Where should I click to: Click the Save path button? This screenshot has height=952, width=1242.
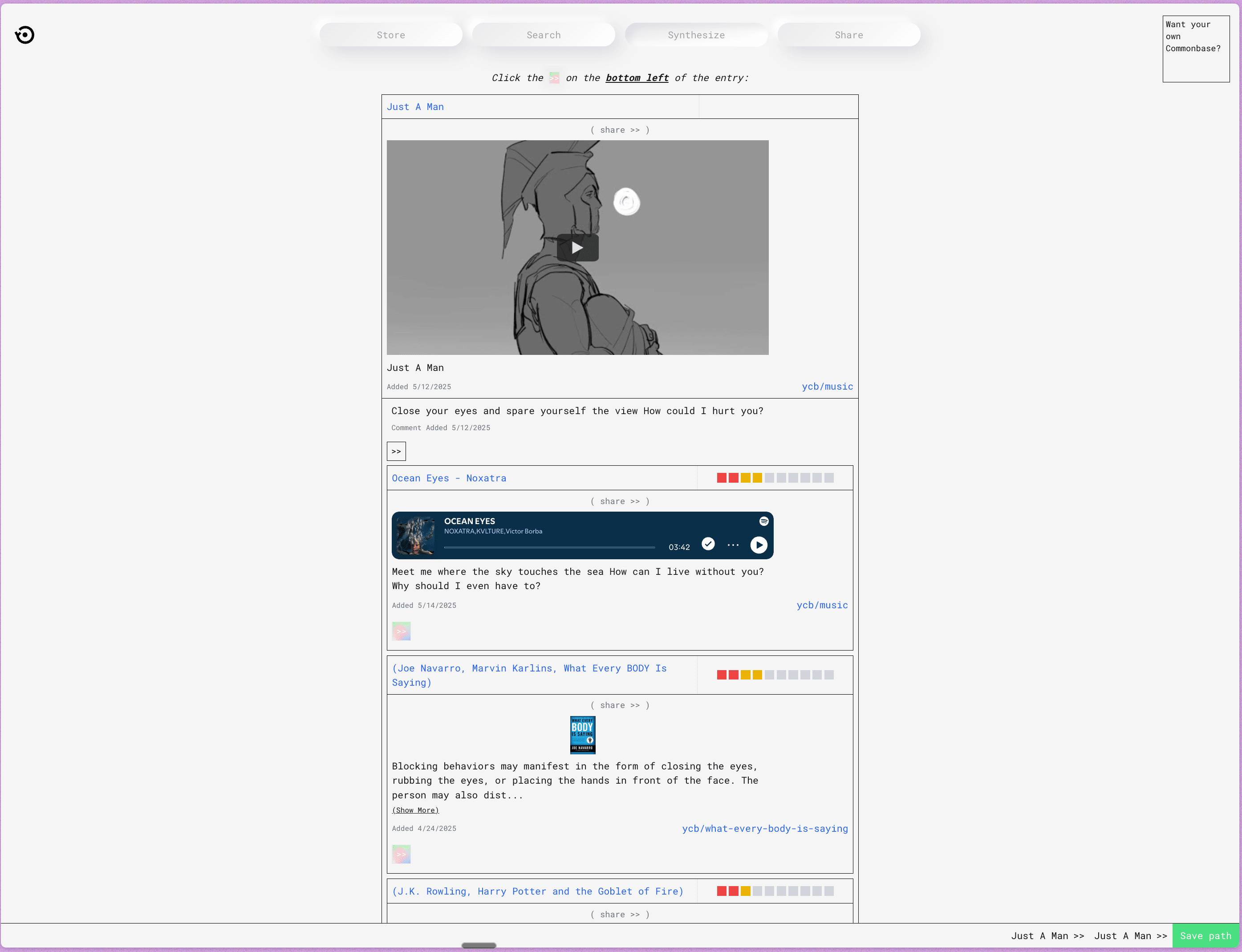coord(1205,936)
